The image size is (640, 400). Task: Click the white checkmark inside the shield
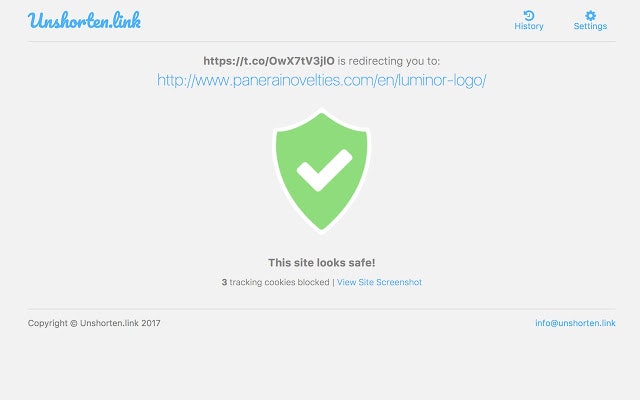(x=324, y=170)
